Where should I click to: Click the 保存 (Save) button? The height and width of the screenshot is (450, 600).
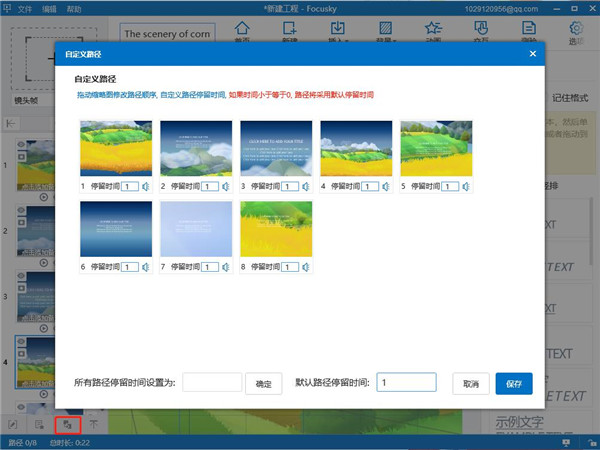514,383
